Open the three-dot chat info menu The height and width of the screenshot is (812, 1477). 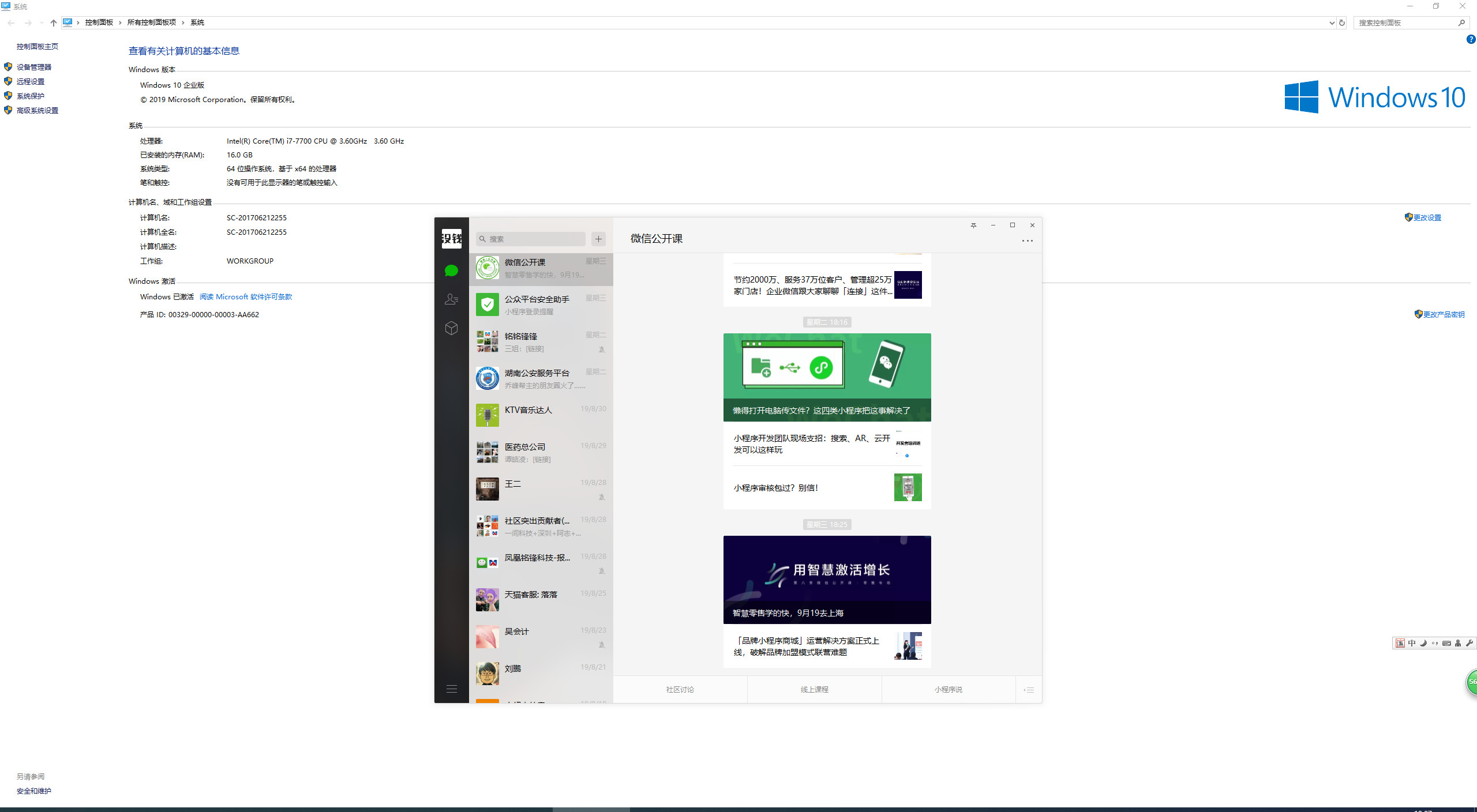point(1028,241)
